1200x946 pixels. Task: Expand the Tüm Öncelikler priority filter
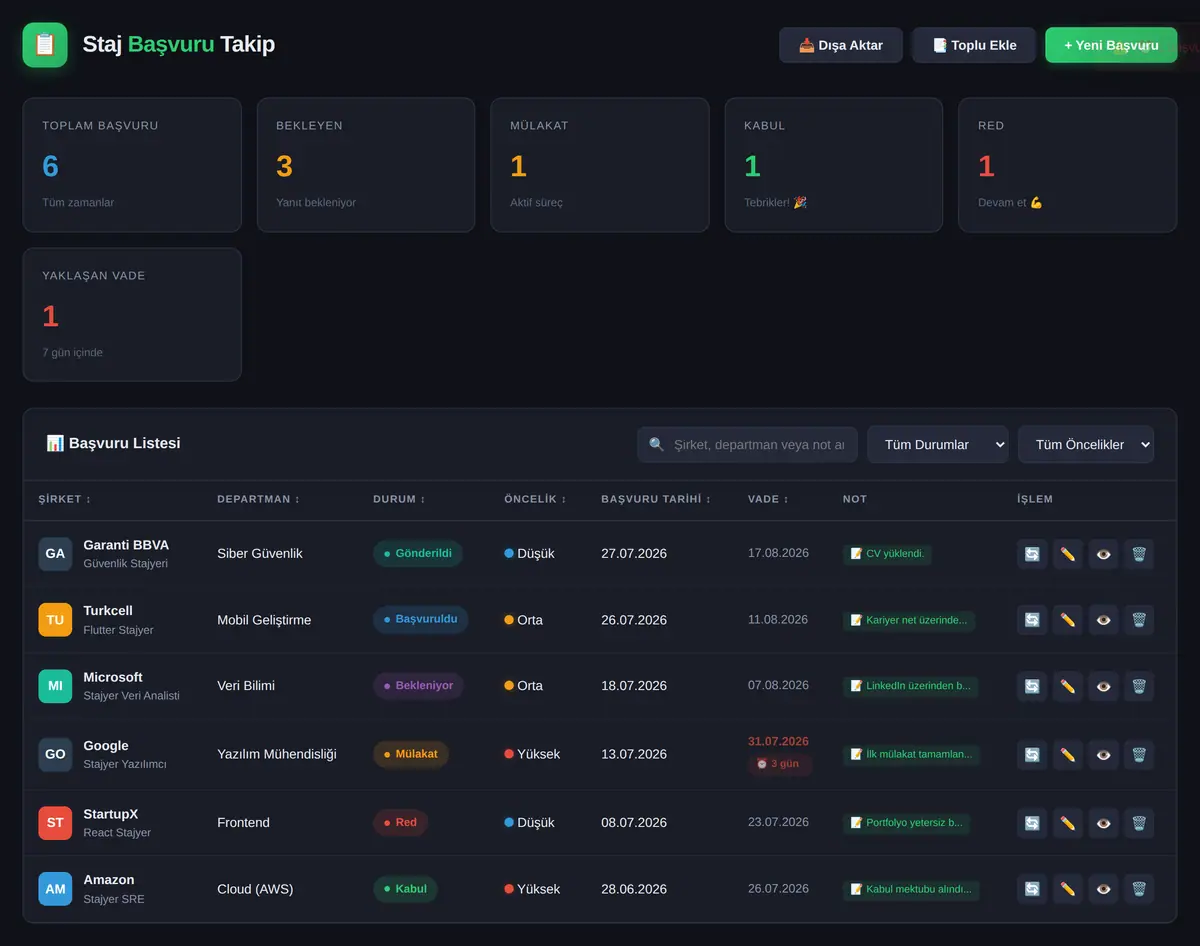[1086, 445]
